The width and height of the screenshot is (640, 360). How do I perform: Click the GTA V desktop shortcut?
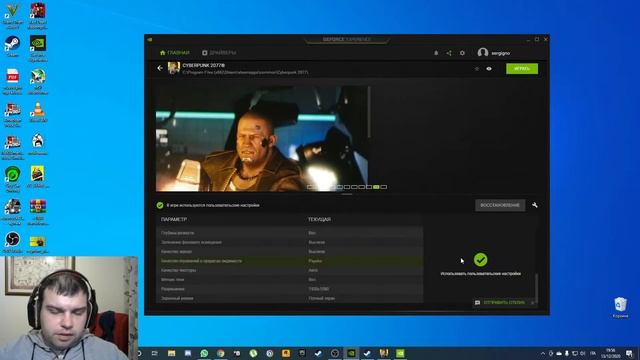[x=12, y=16]
